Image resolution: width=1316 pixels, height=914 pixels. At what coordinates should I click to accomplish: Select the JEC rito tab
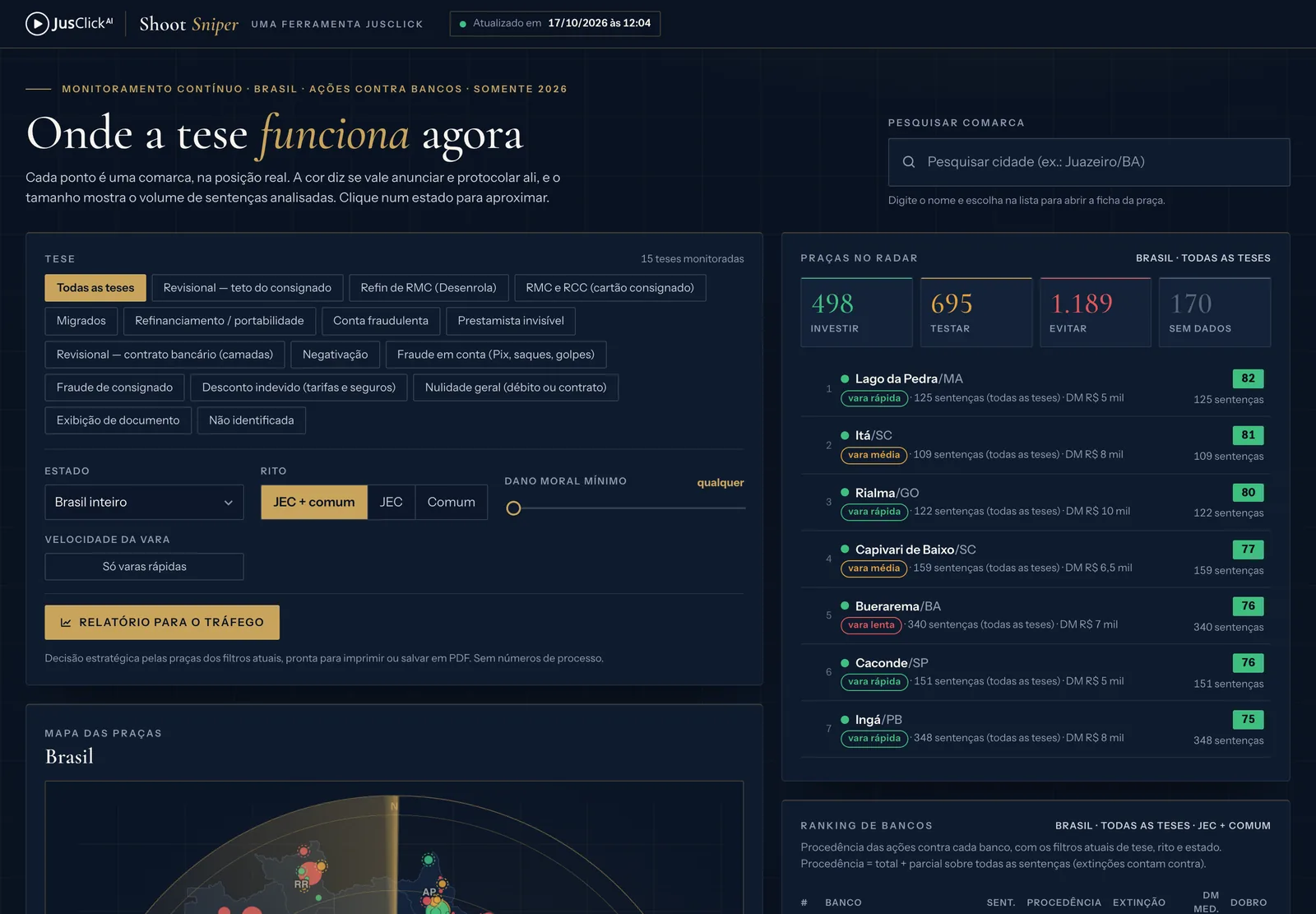click(x=392, y=503)
